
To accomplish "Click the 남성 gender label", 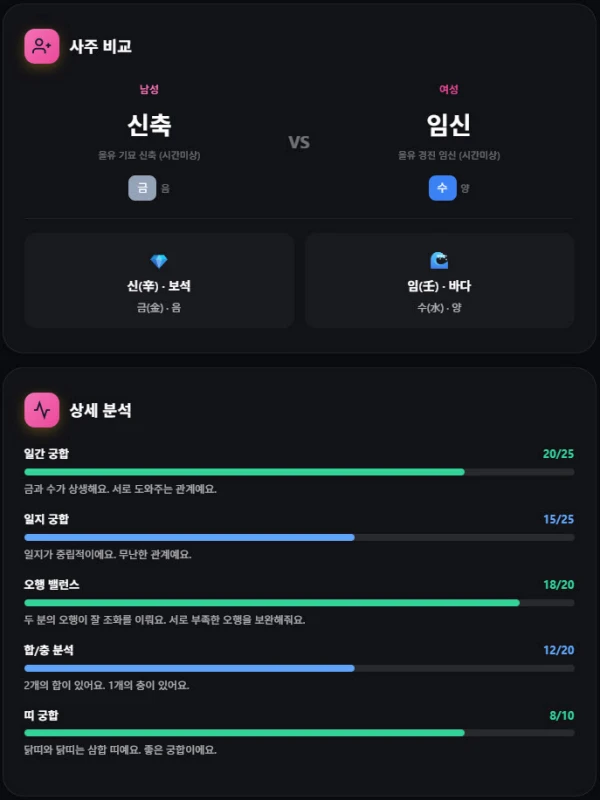I will 149,89.
